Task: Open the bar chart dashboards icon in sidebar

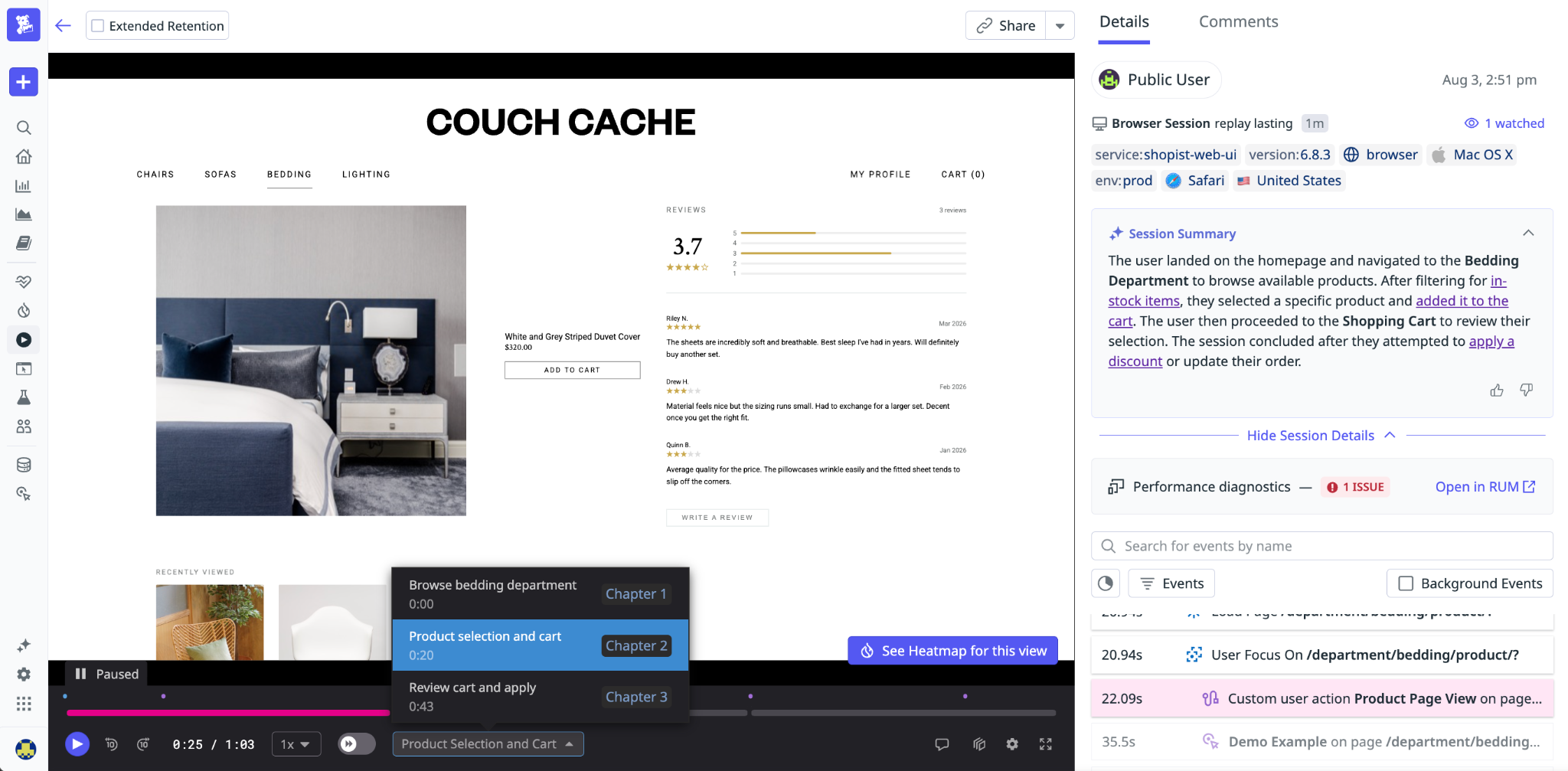Action: point(24,186)
